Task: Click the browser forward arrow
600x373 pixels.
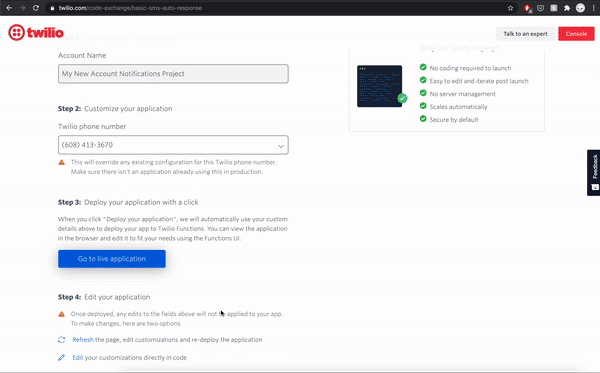Action: 22,8
